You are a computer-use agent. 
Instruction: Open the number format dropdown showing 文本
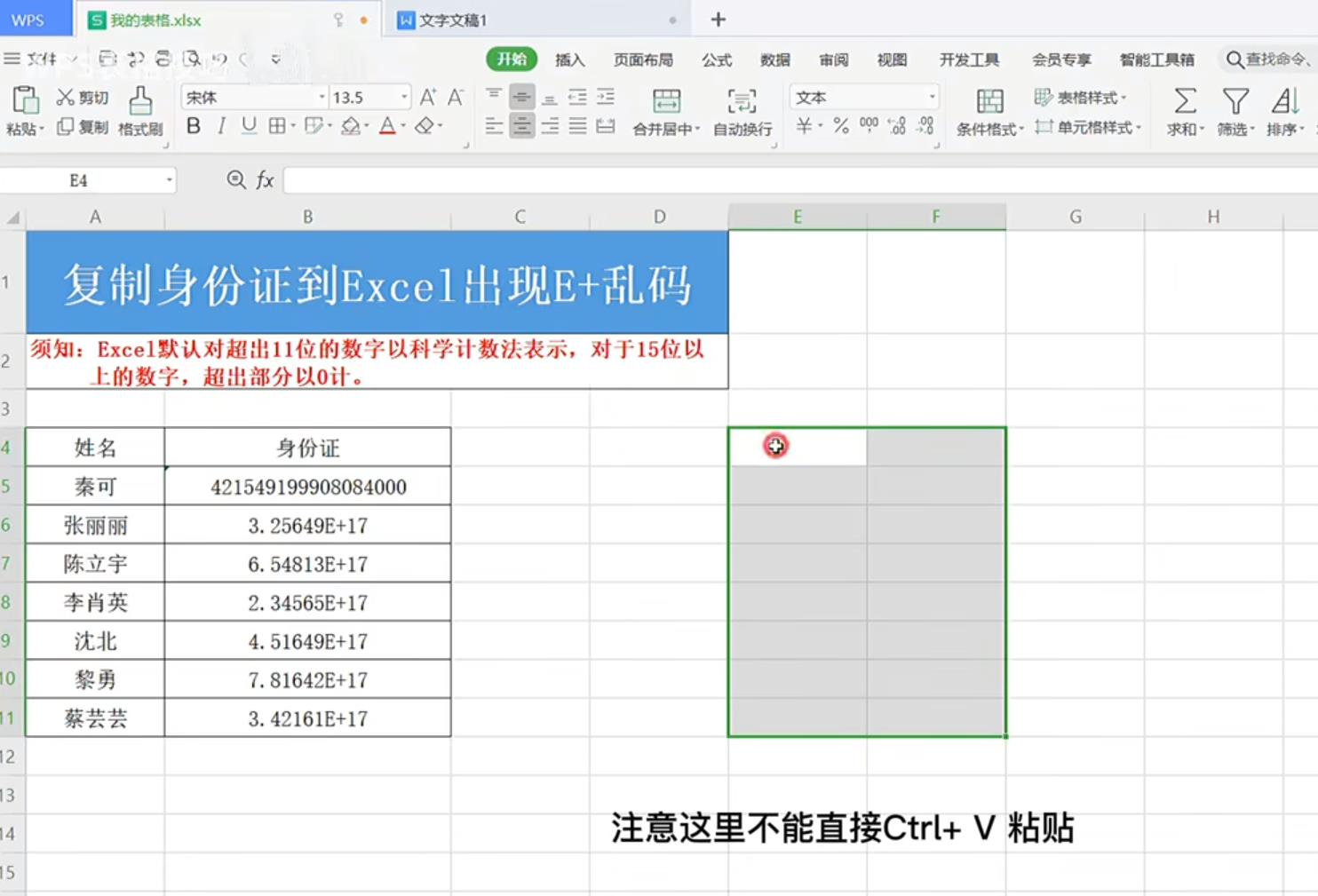coord(864,97)
